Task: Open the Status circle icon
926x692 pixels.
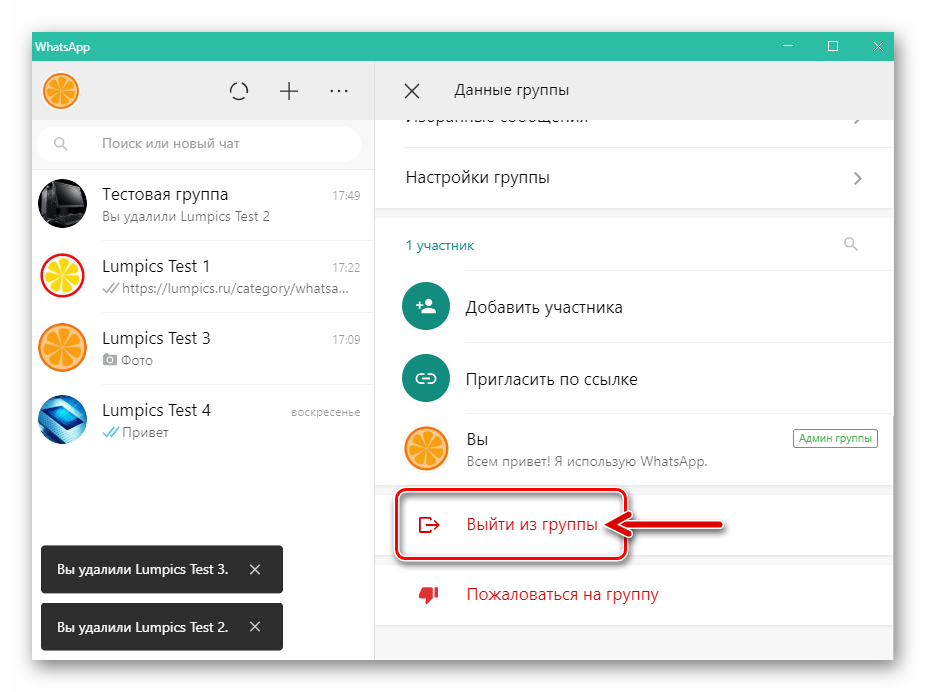Action: pos(239,91)
